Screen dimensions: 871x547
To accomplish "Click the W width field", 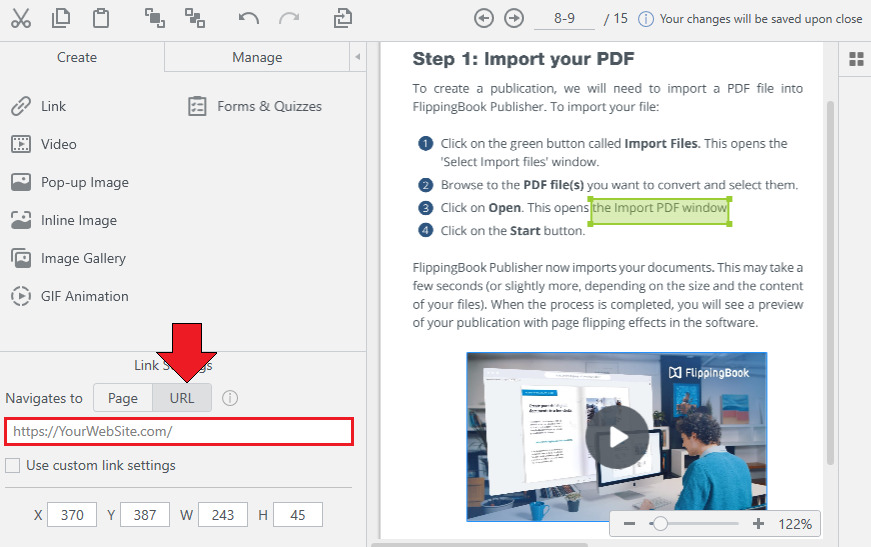I will click(223, 515).
